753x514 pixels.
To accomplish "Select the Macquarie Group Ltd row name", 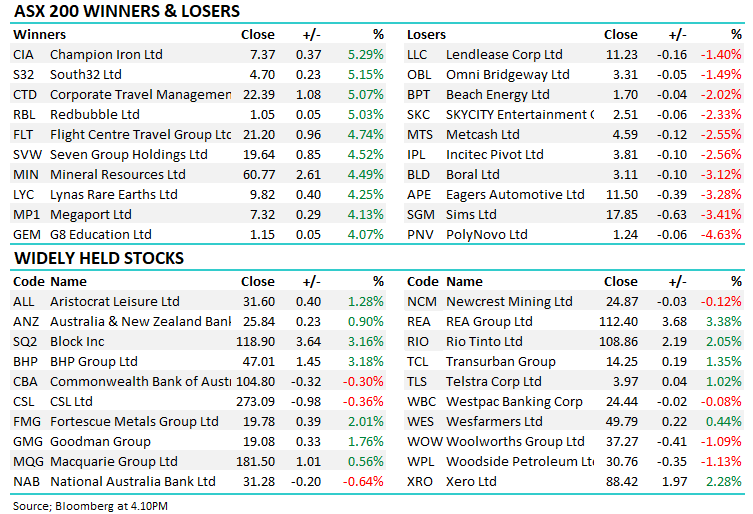I will pyautogui.click(x=113, y=461).
